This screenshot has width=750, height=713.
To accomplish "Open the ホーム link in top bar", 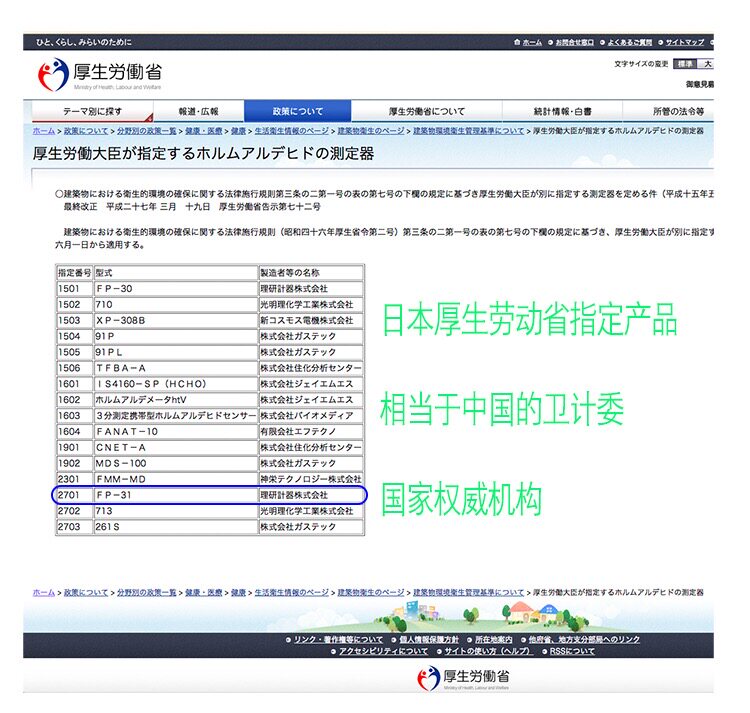I will point(532,43).
